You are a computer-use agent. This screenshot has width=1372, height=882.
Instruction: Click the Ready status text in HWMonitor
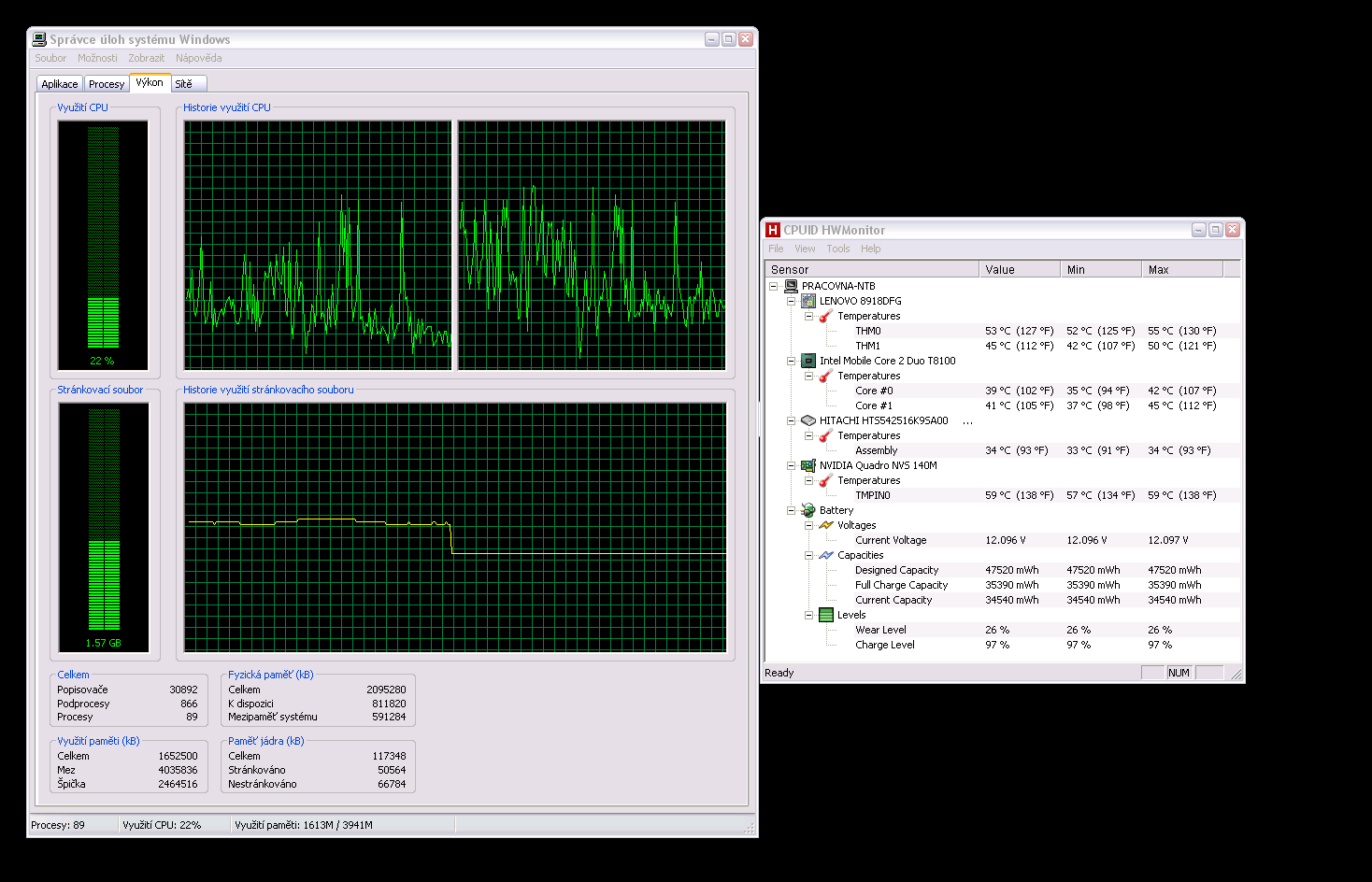[x=779, y=673]
